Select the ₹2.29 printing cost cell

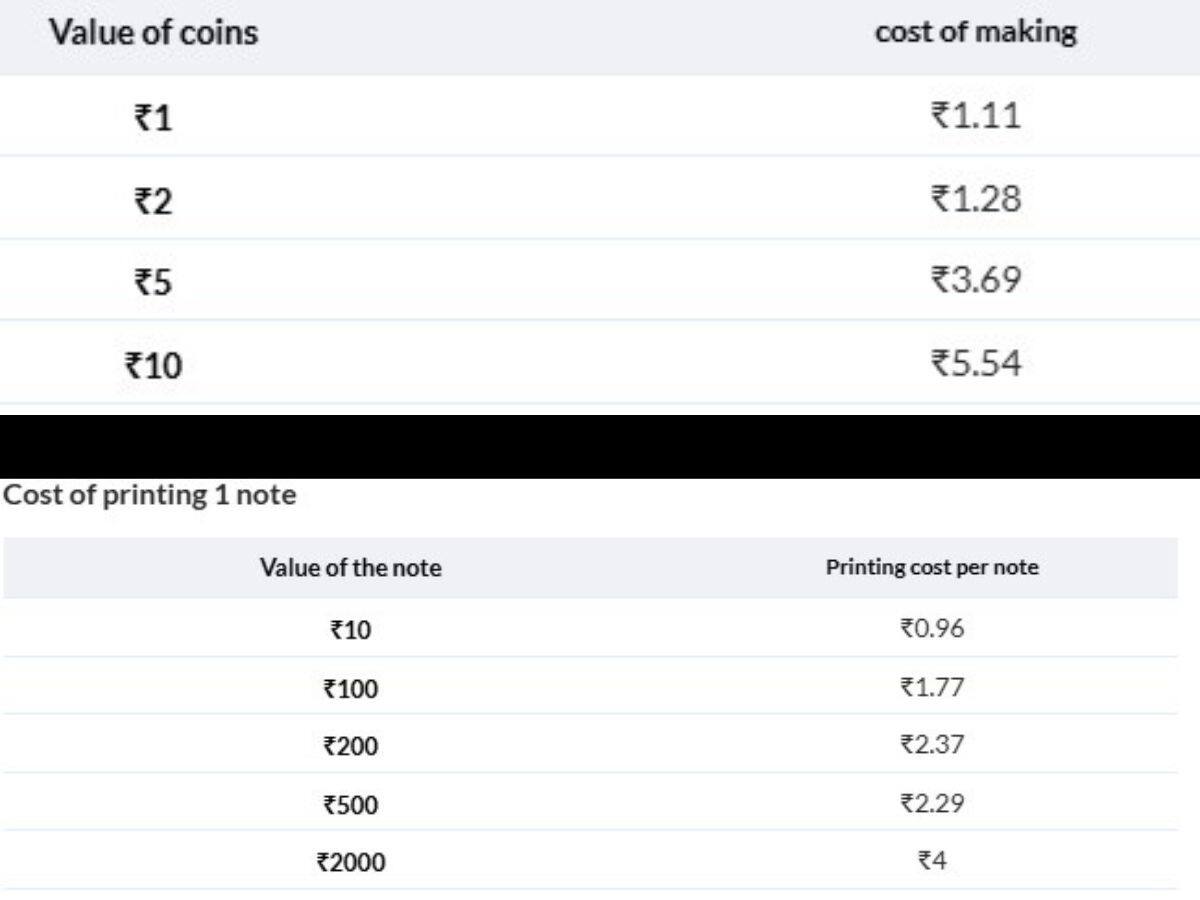(931, 802)
